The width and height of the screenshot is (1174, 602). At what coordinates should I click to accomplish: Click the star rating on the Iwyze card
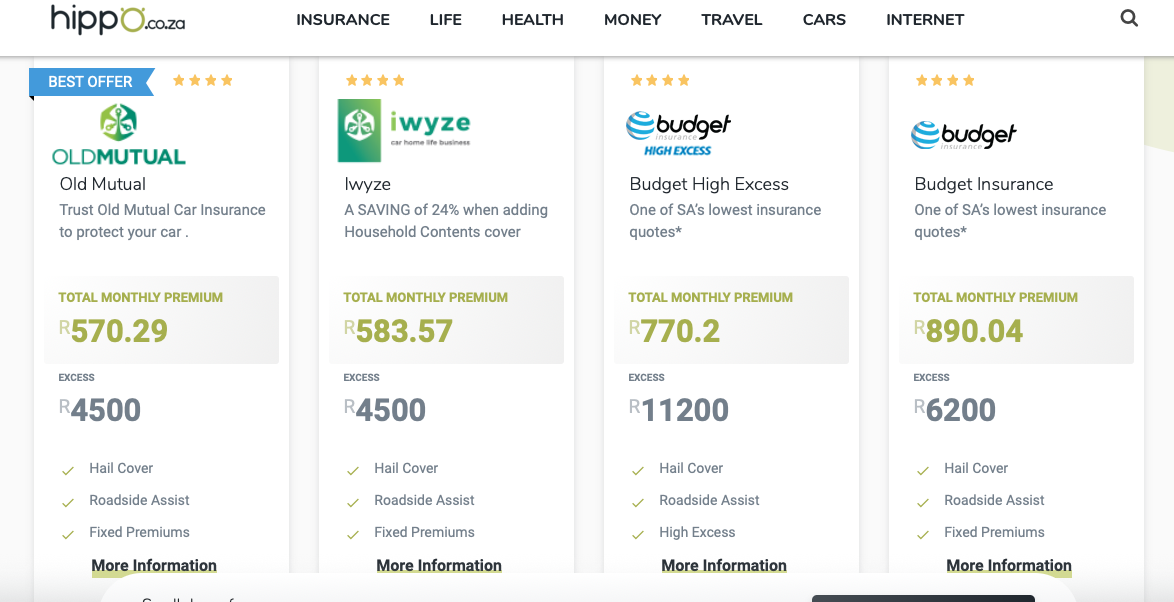coord(375,81)
